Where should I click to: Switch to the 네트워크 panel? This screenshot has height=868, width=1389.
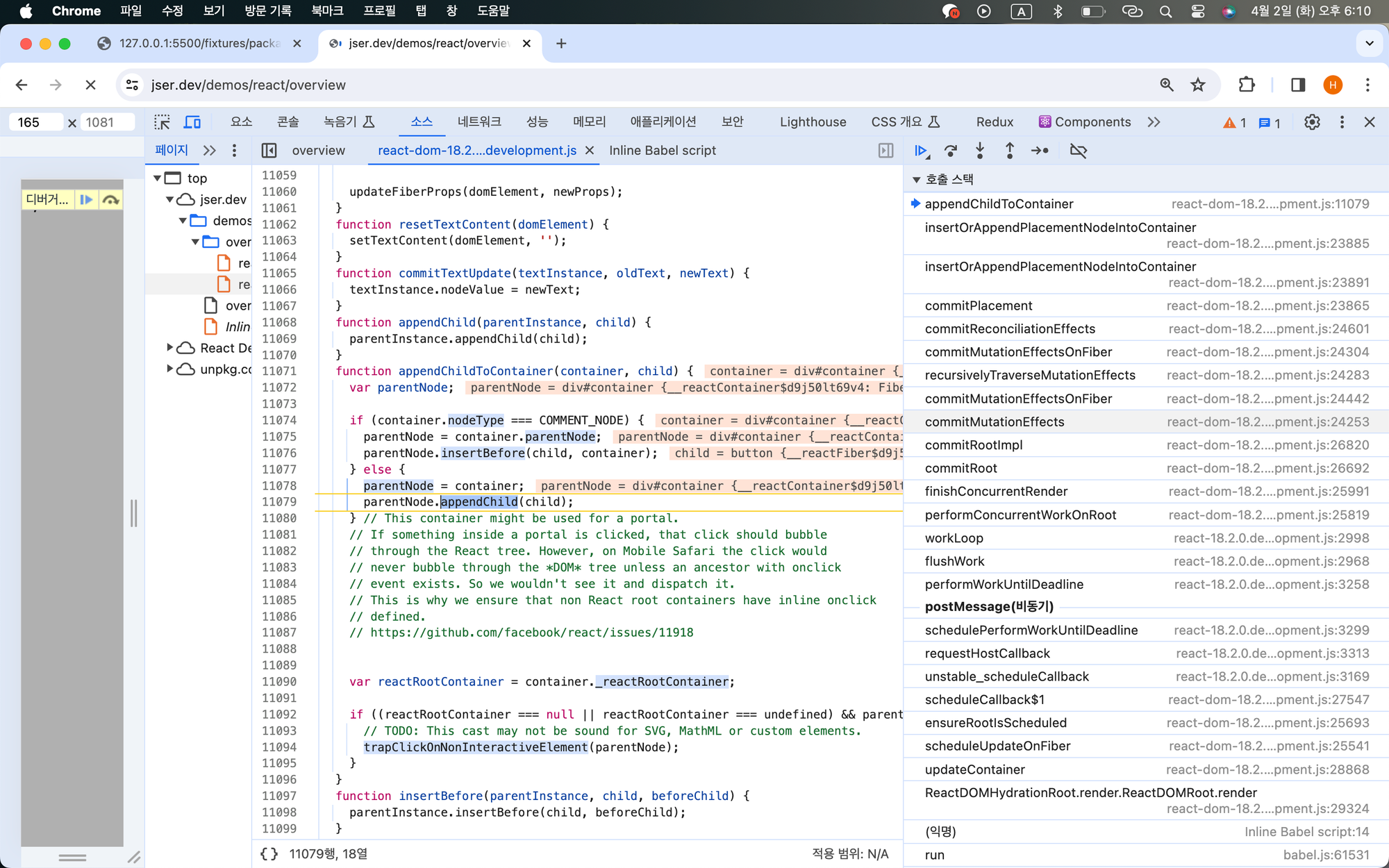tap(479, 122)
